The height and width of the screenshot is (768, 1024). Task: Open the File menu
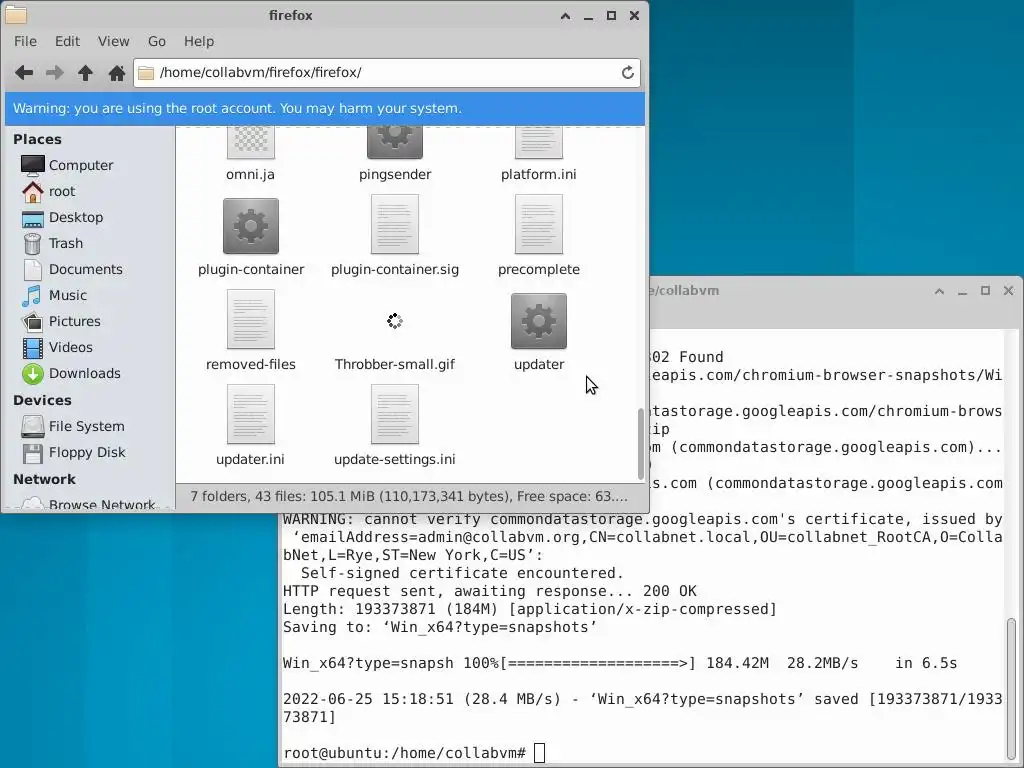(x=25, y=41)
